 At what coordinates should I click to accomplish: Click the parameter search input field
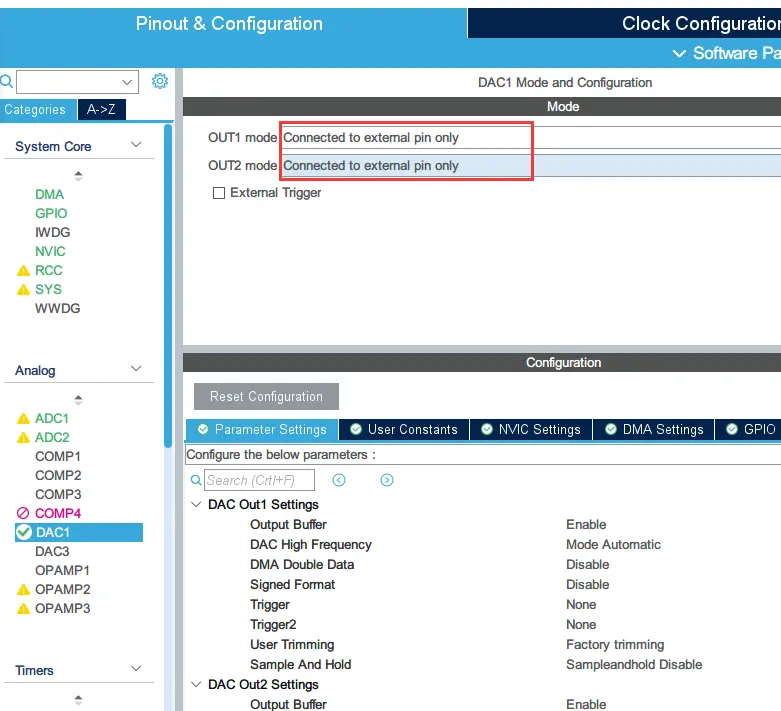point(259,480)
